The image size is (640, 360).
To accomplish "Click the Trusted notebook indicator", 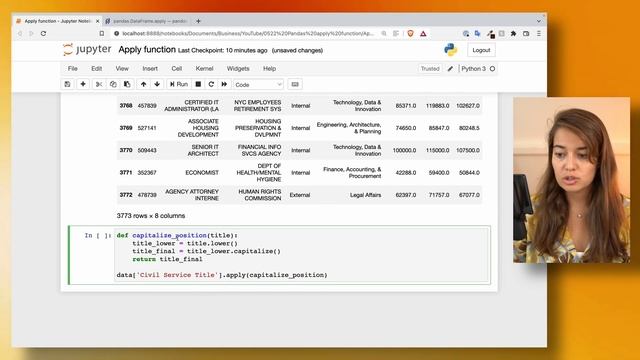I will [x=430, y=69].
